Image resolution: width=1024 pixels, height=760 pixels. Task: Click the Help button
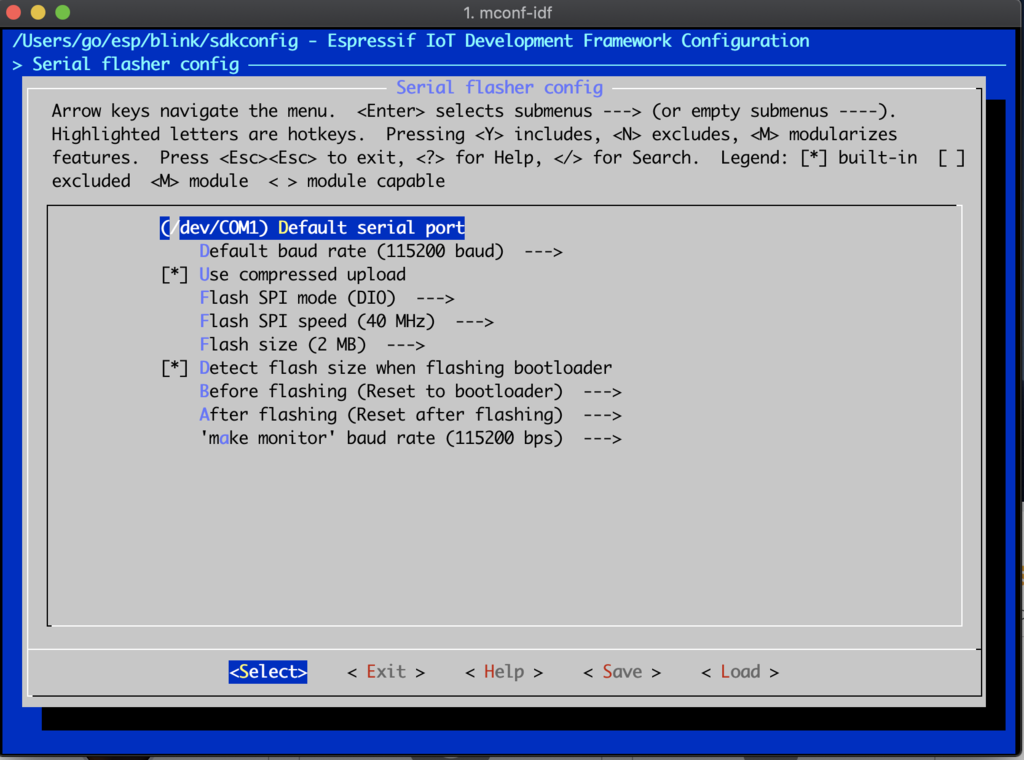[x=504, y=672]
